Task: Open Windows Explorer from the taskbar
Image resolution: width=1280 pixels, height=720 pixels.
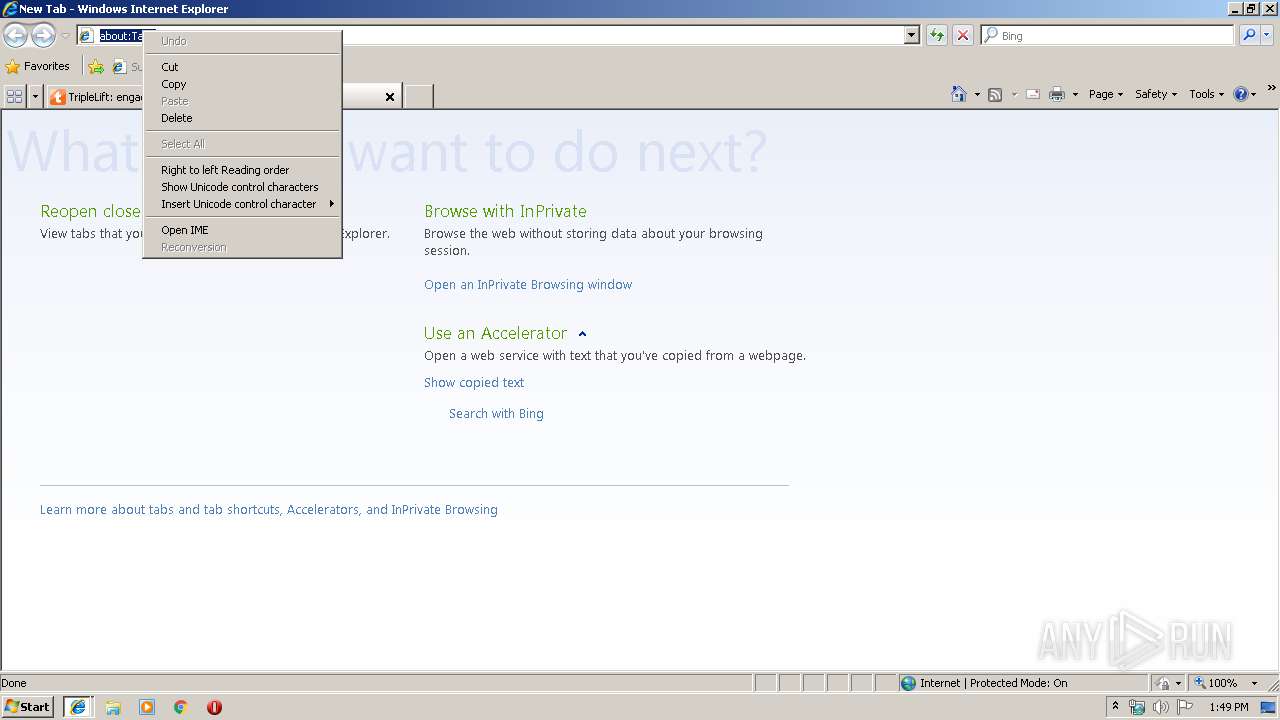Action: point(113,707)
